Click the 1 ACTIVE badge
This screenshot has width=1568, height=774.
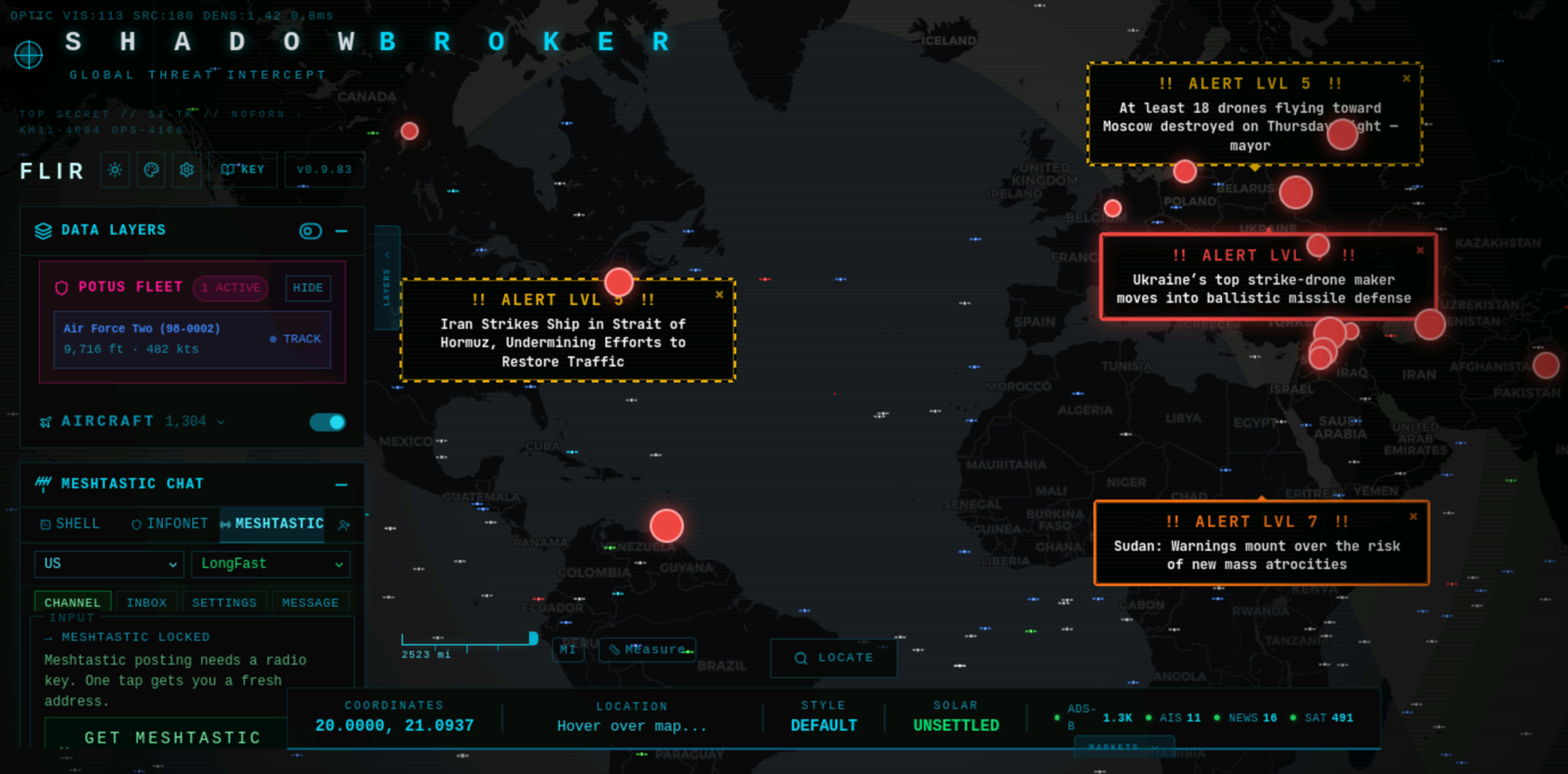(230, 288)
